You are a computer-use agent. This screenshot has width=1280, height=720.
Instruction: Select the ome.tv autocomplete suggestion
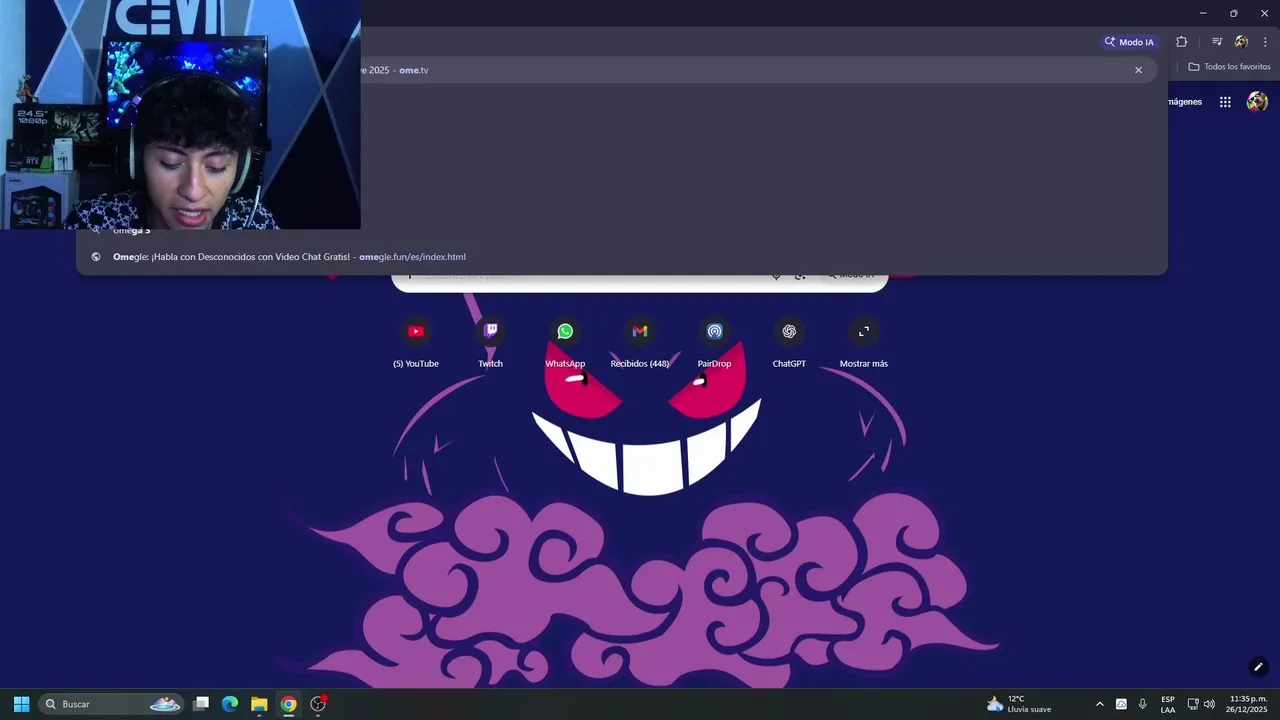(759, 70)
